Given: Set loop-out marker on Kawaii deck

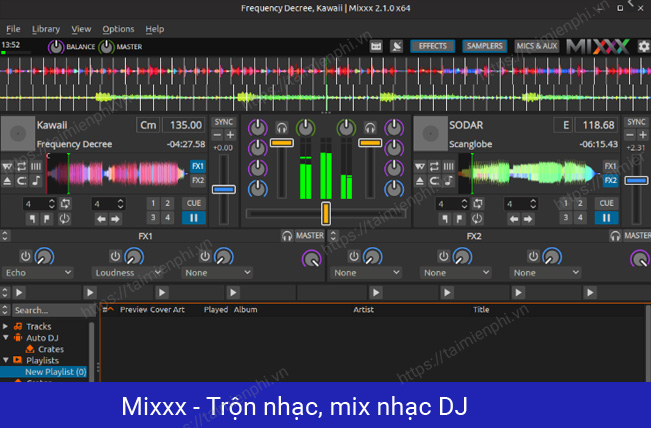Looking at the screenshot, I should click(x=47, y=218).
